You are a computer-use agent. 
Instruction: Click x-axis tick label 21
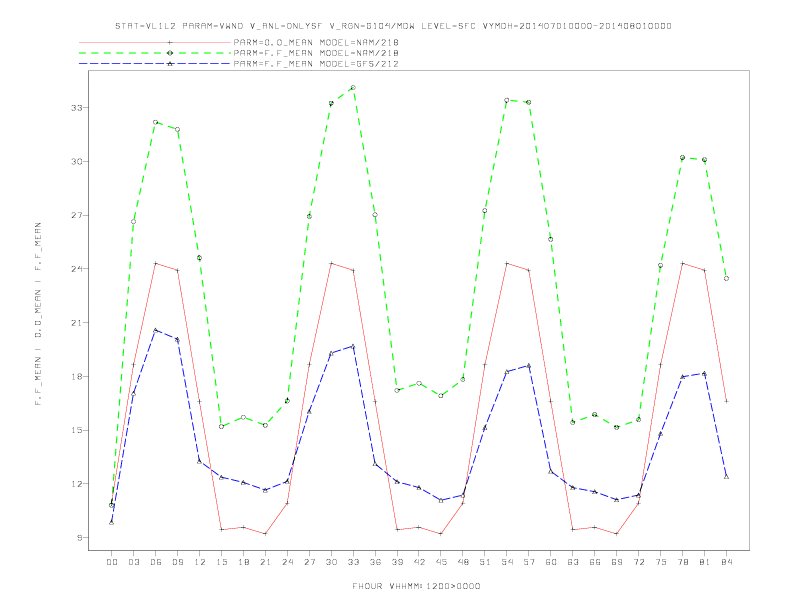pos(265,562)
